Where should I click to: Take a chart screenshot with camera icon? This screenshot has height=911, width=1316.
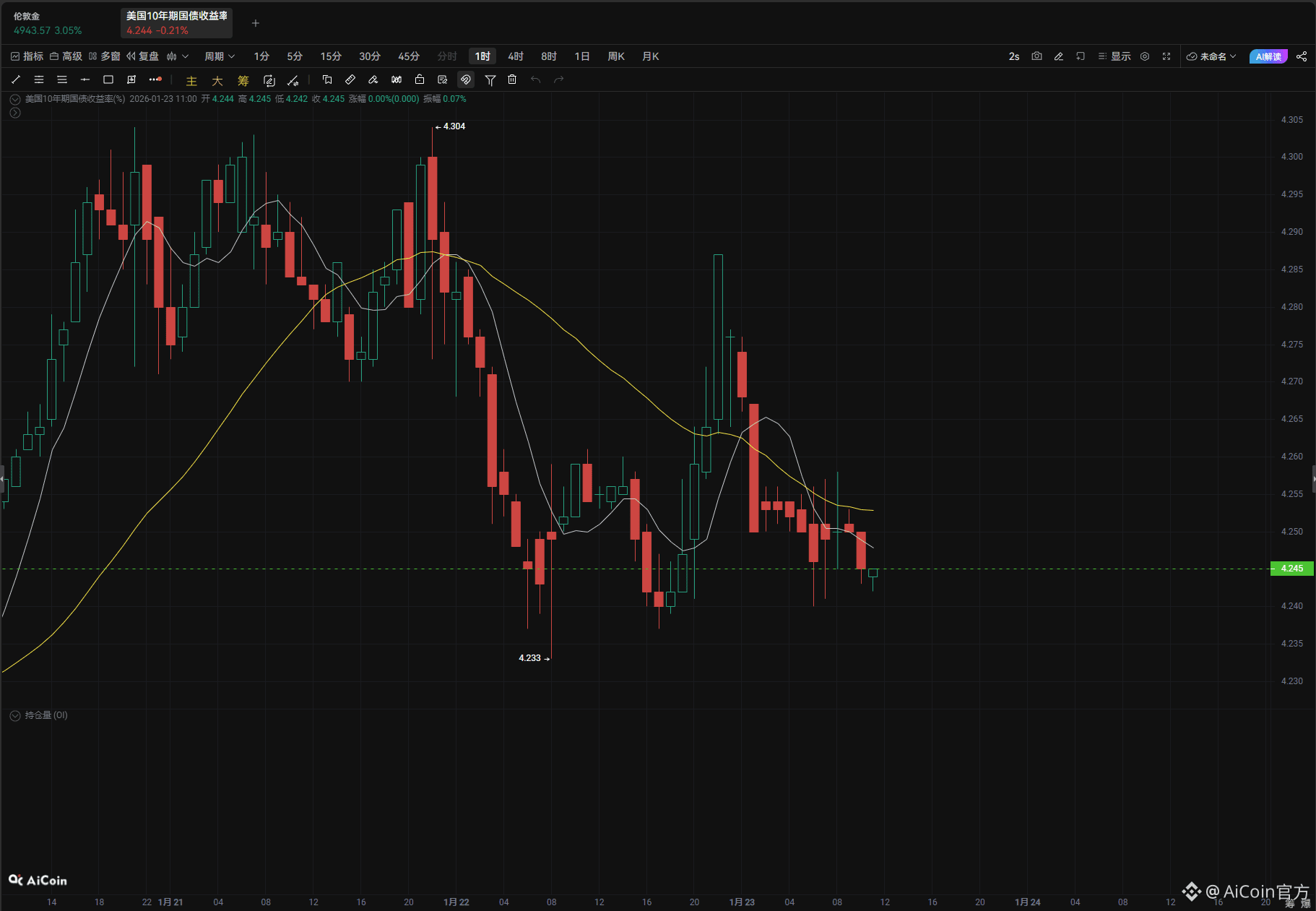click(x=1036, y=56)
